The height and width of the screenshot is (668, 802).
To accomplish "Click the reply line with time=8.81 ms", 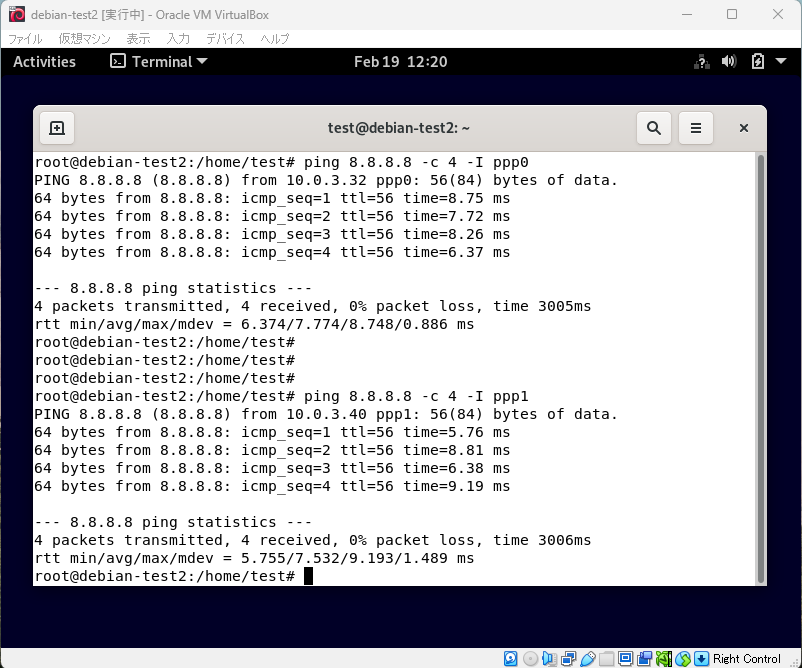I will coord(272,450).
